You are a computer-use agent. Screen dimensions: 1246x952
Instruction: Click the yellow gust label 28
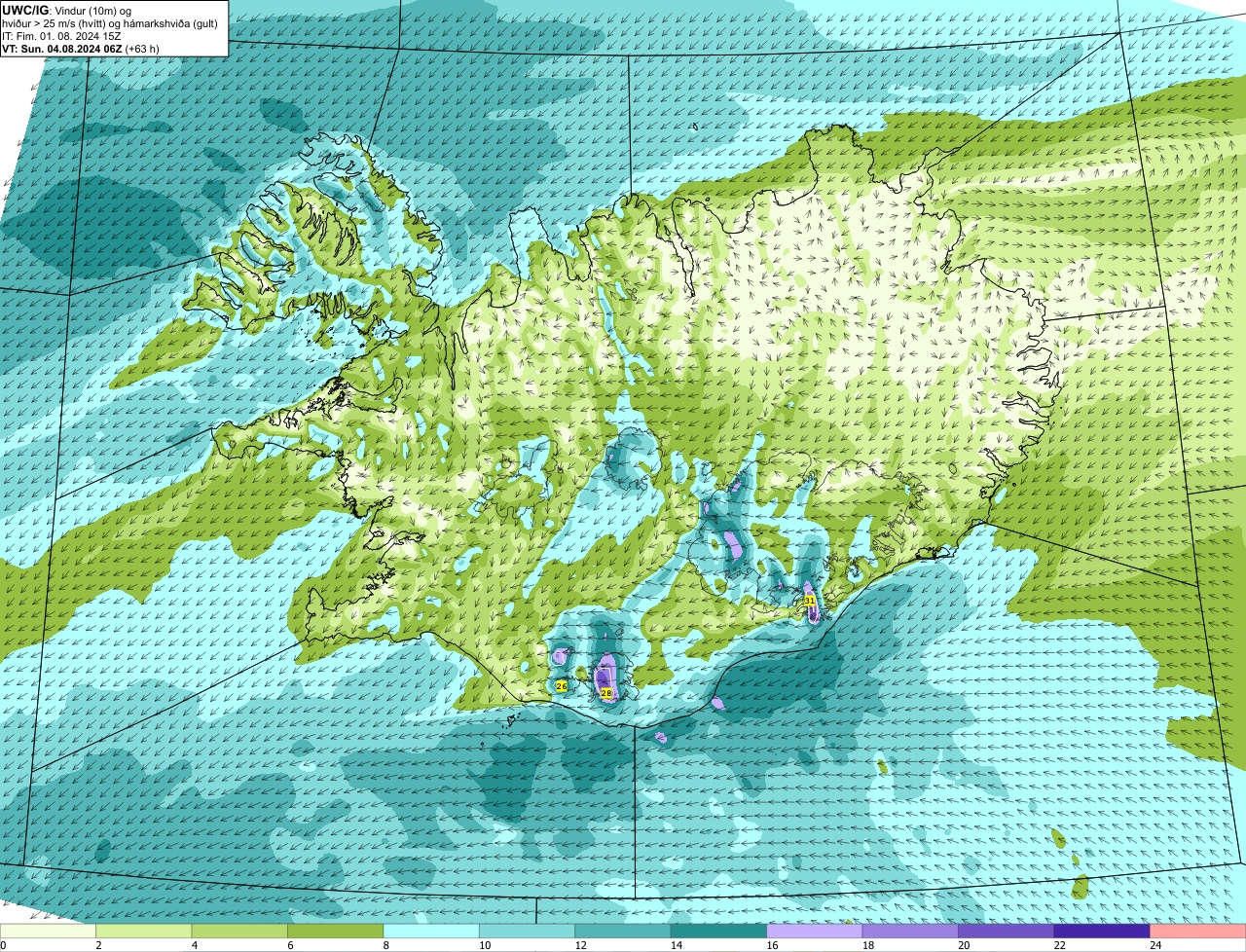[x=606, y=693]
